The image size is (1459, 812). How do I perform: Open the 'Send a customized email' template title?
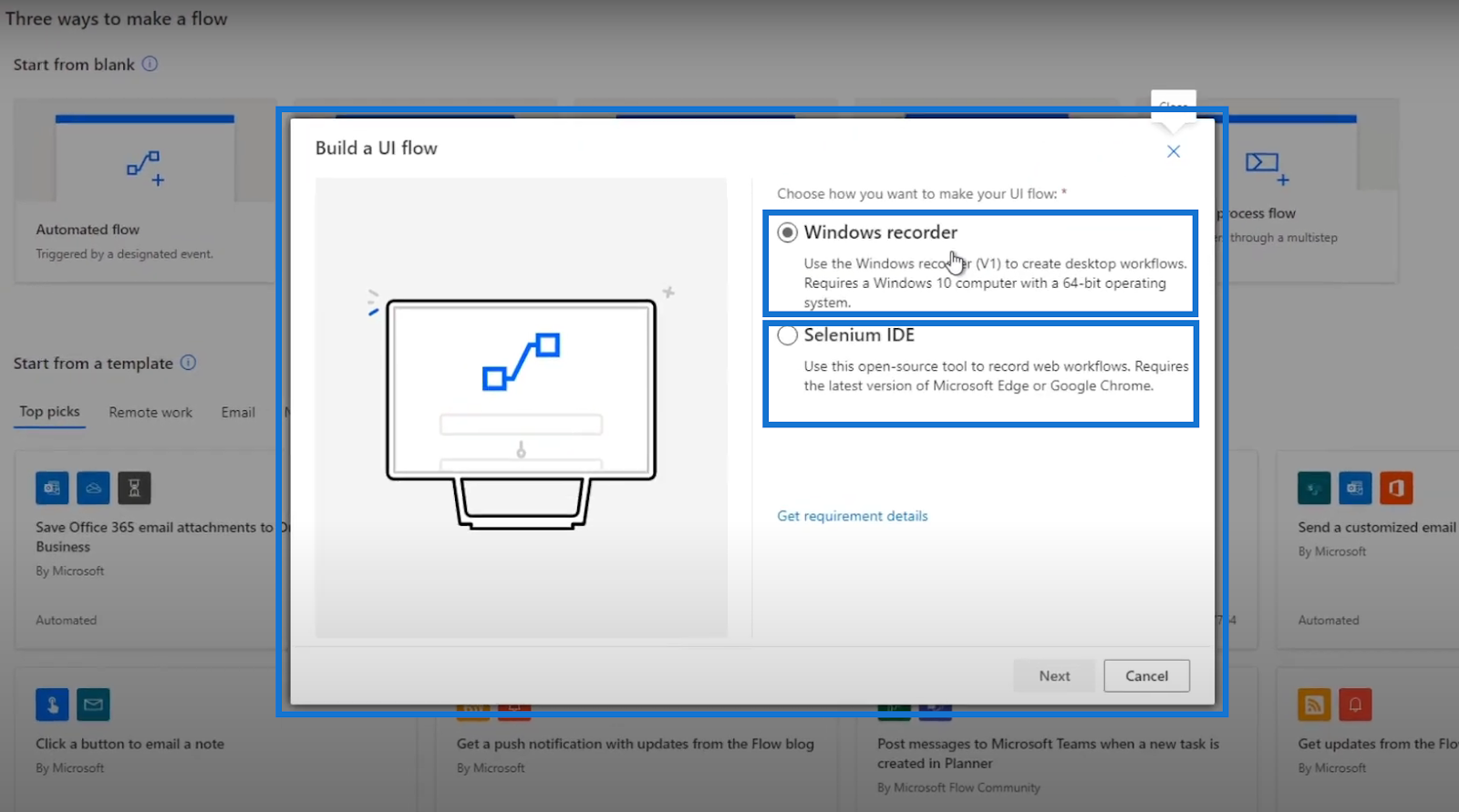click(x=1377, y=527)
